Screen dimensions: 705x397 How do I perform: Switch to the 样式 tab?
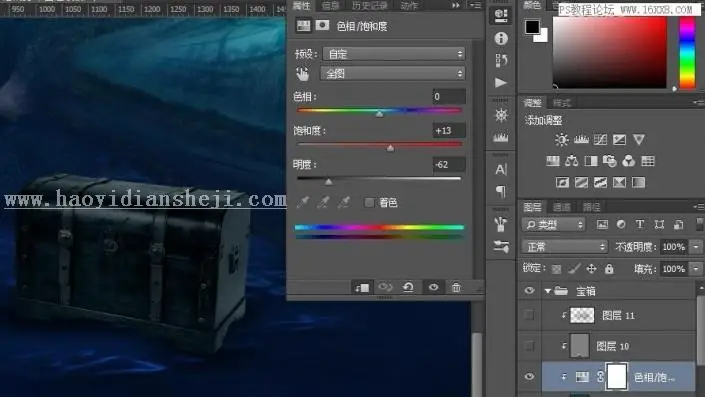click(x=562, y=103)
